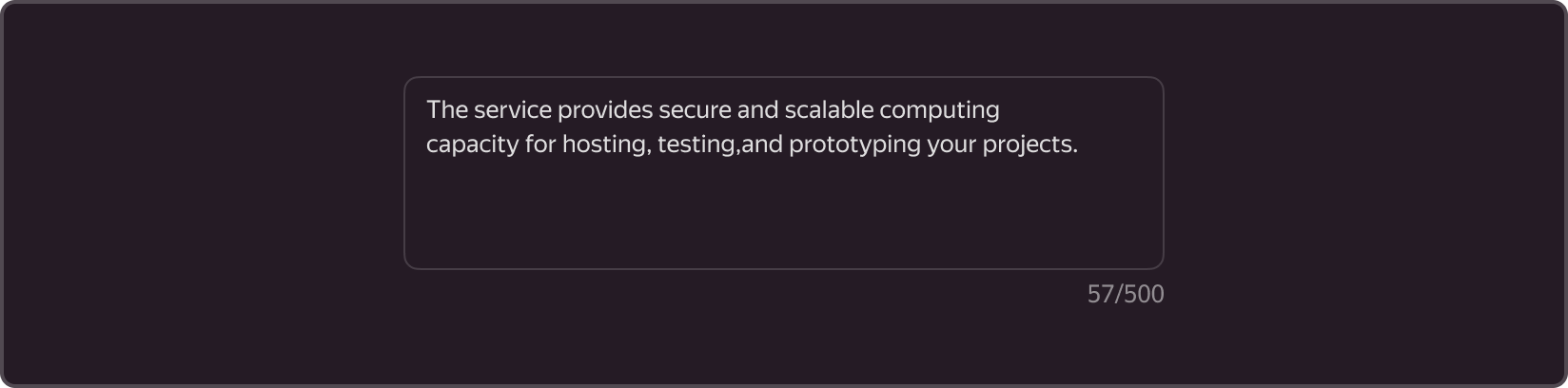The width and height of the screenshot is (1568, 388).
Task: Place cursor on the word "hosting"
Action: coord(605,145)
